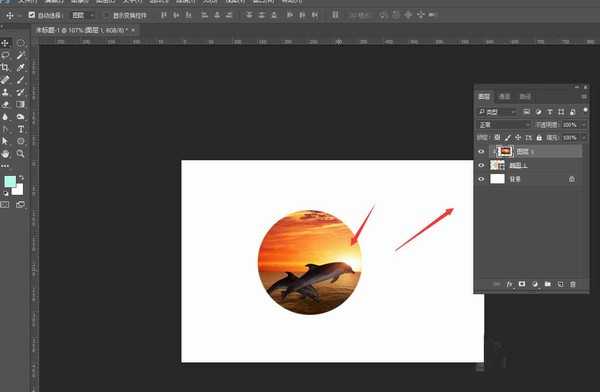The image size is (600, 392).
Task: Select the Gradient tool
Action: click(x=21, y=104)
